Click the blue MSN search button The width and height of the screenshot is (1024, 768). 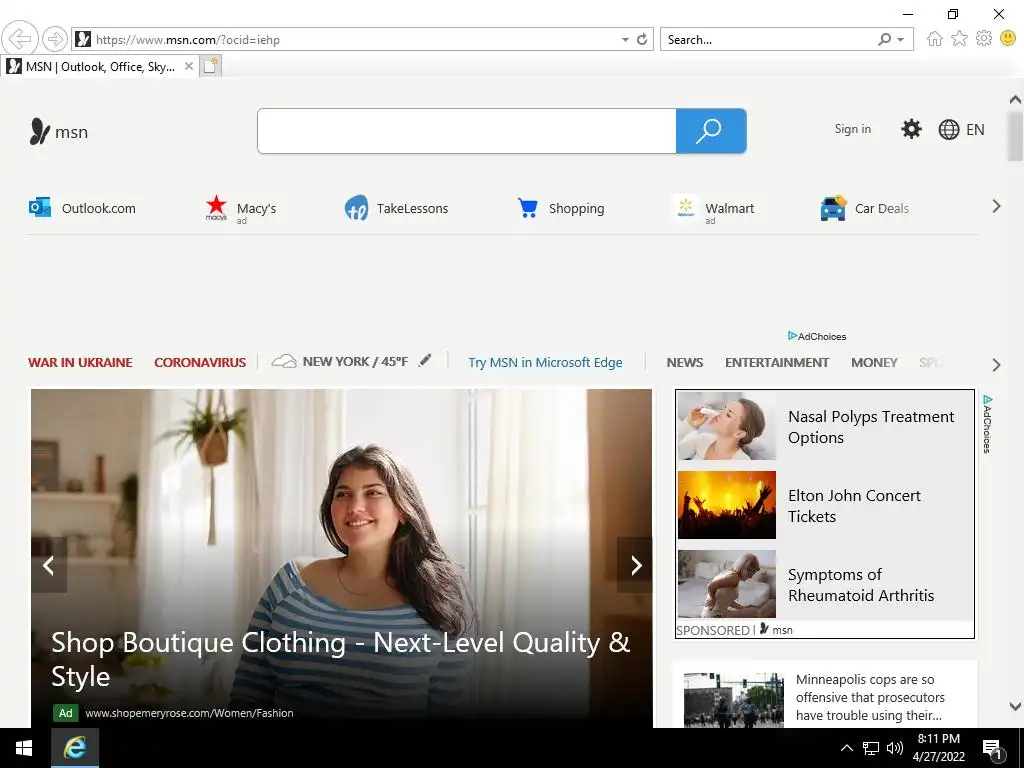[711, 131]
